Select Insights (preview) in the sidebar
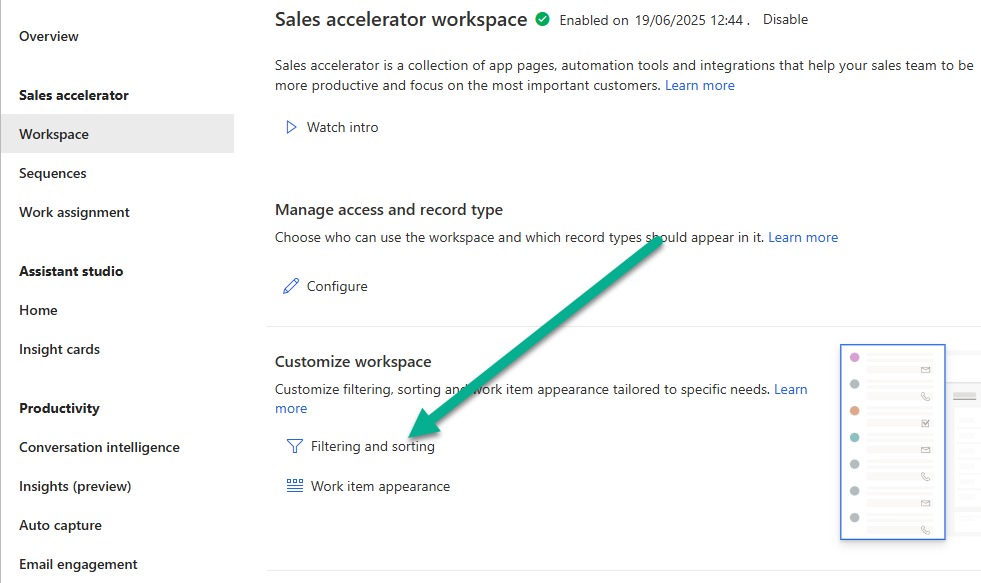The width and height of the screenshot is (981, 583). pos(75,486)
